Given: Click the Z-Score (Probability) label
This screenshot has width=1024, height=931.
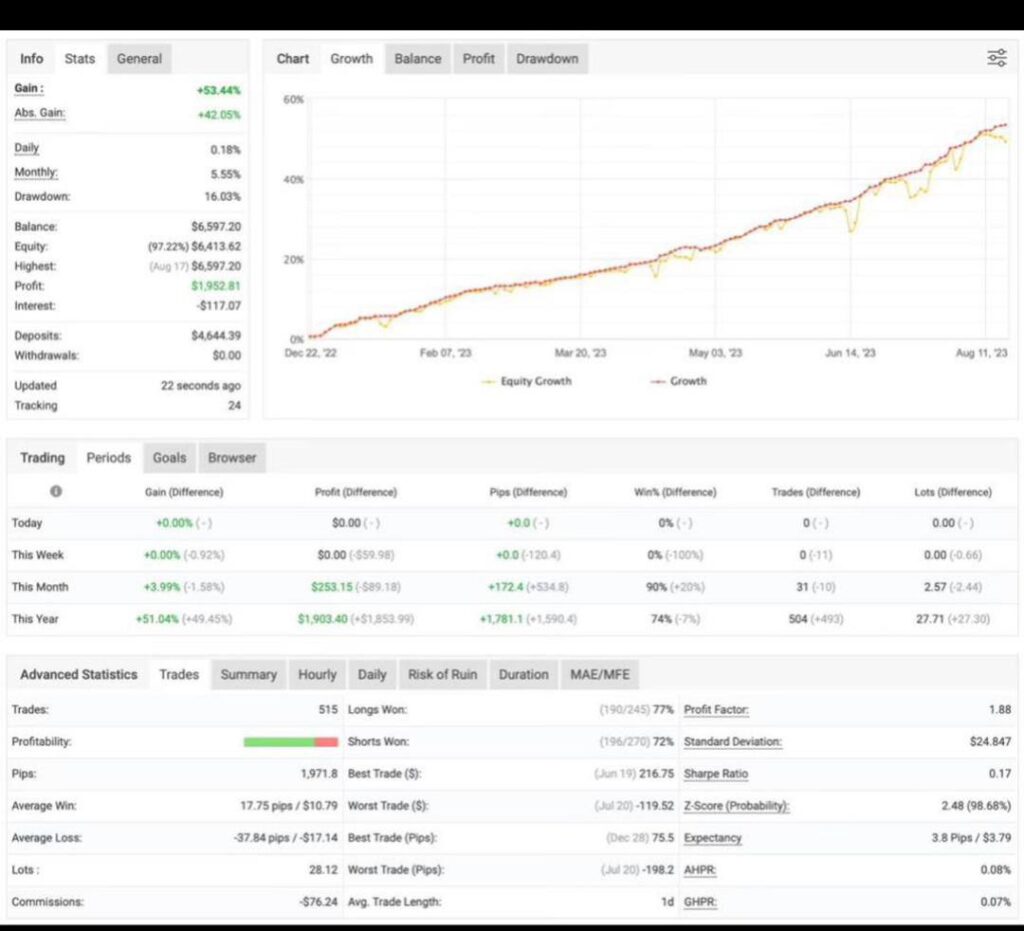Looking at the screenshot, I should (x=736, y=806).
